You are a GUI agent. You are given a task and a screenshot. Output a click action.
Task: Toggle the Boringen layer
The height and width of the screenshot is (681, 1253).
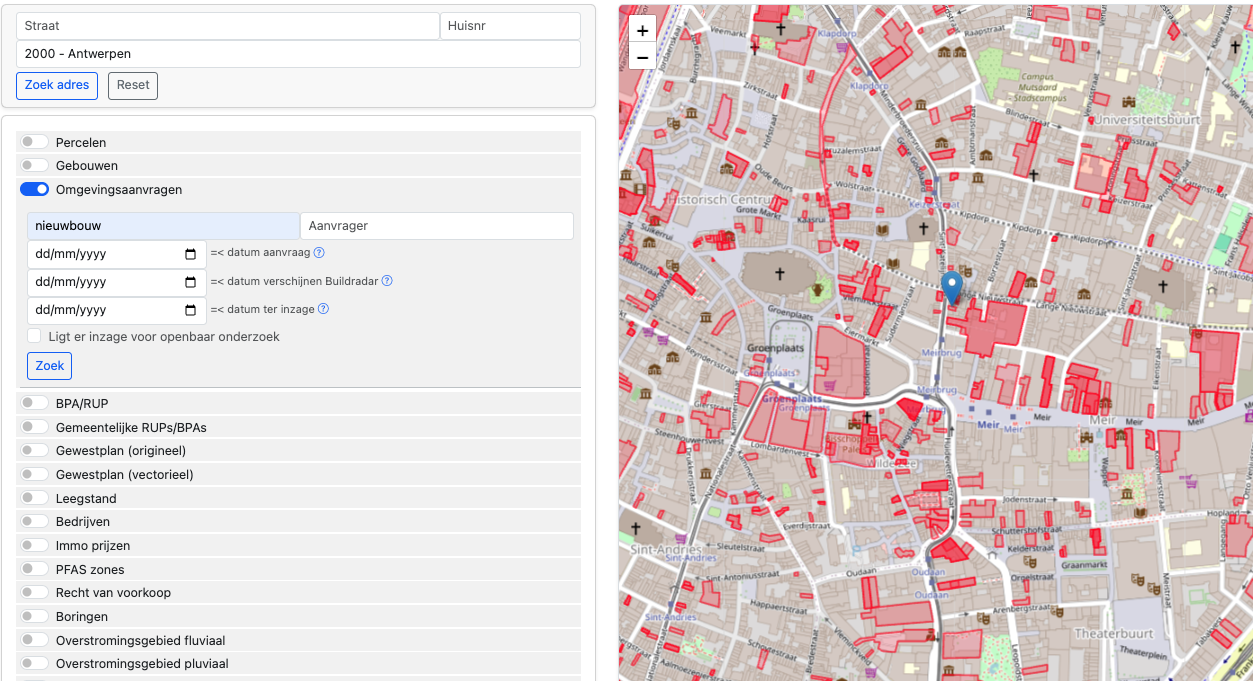(35, 616)
